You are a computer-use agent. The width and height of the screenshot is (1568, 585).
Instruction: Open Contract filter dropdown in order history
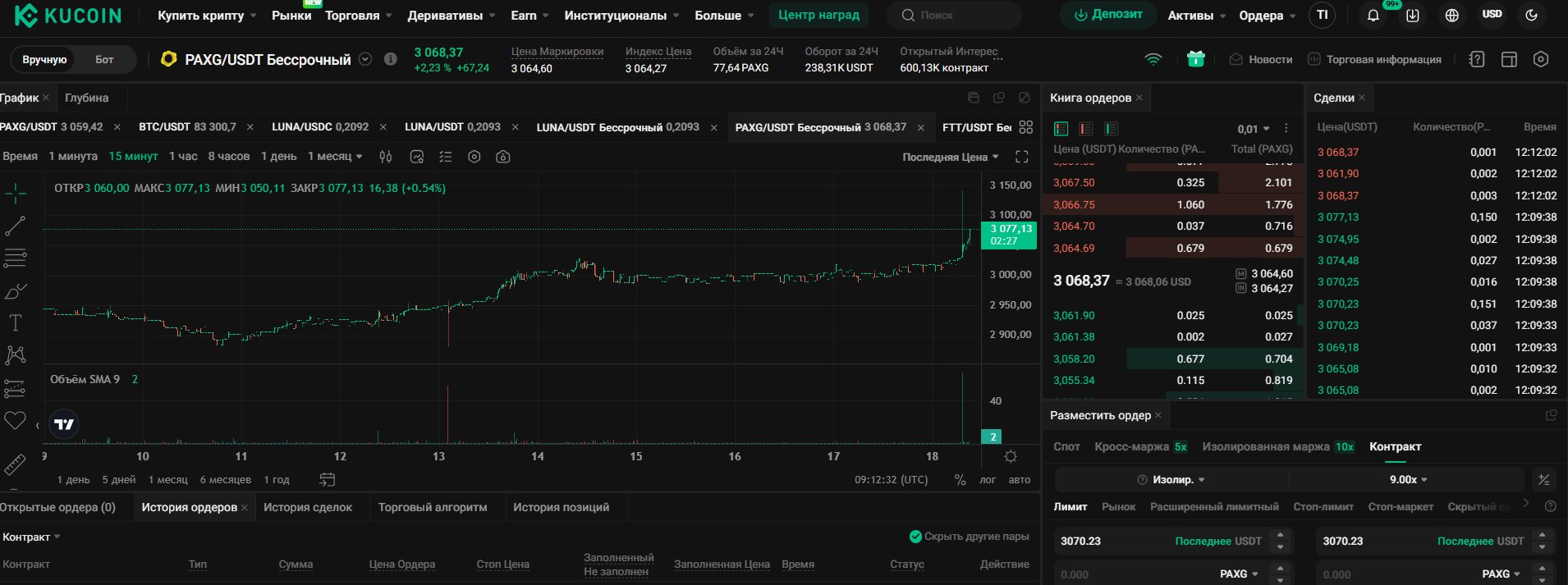[31, 537]
